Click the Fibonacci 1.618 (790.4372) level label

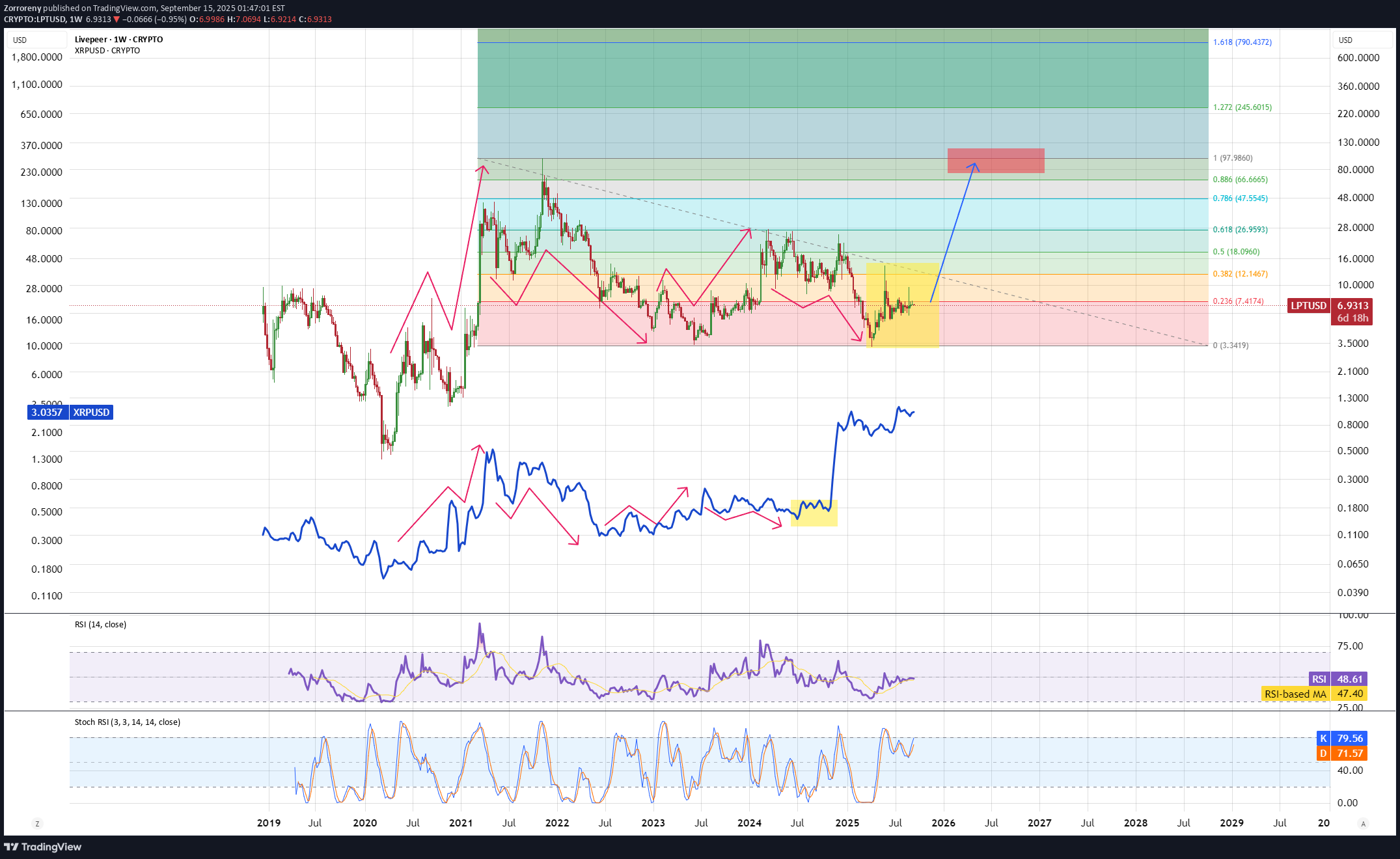pos(1242,42)
